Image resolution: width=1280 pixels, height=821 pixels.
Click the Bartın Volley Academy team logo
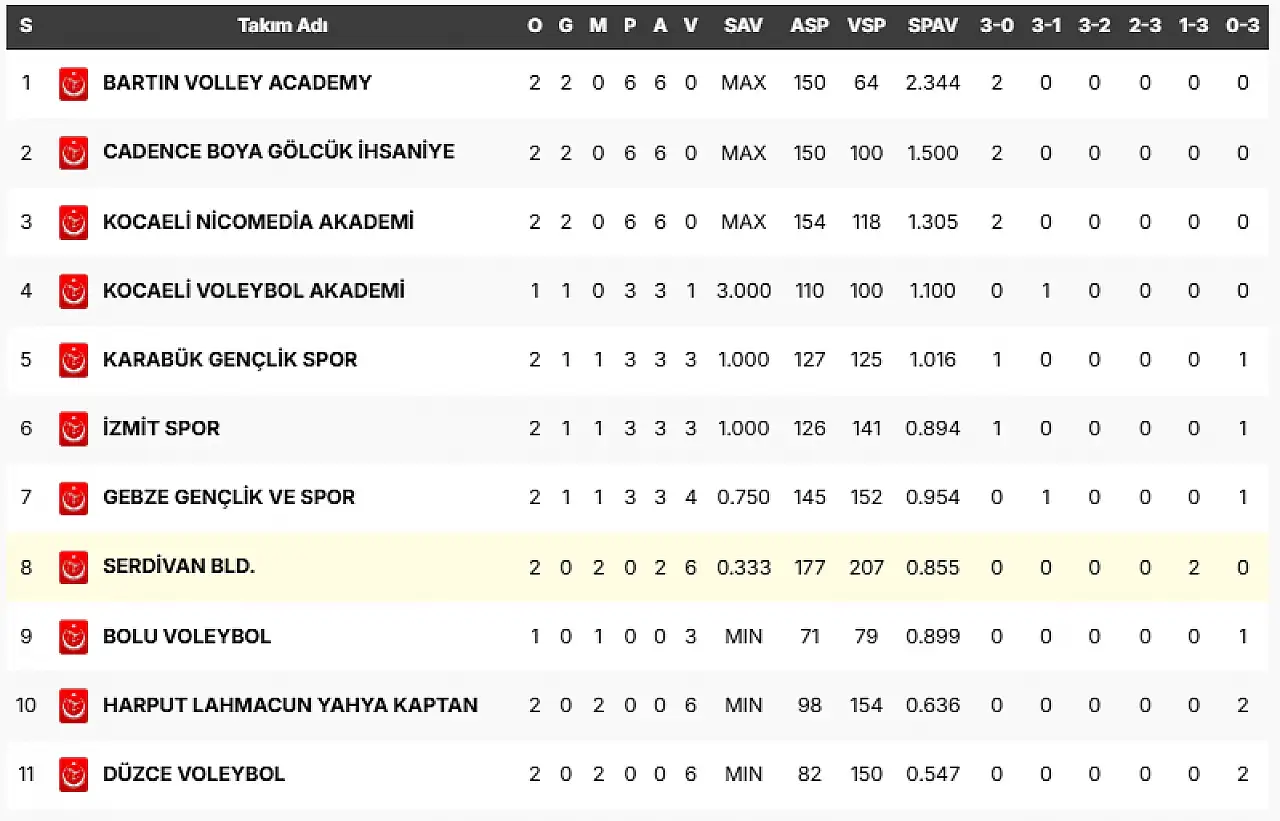[x=73, y=83]
